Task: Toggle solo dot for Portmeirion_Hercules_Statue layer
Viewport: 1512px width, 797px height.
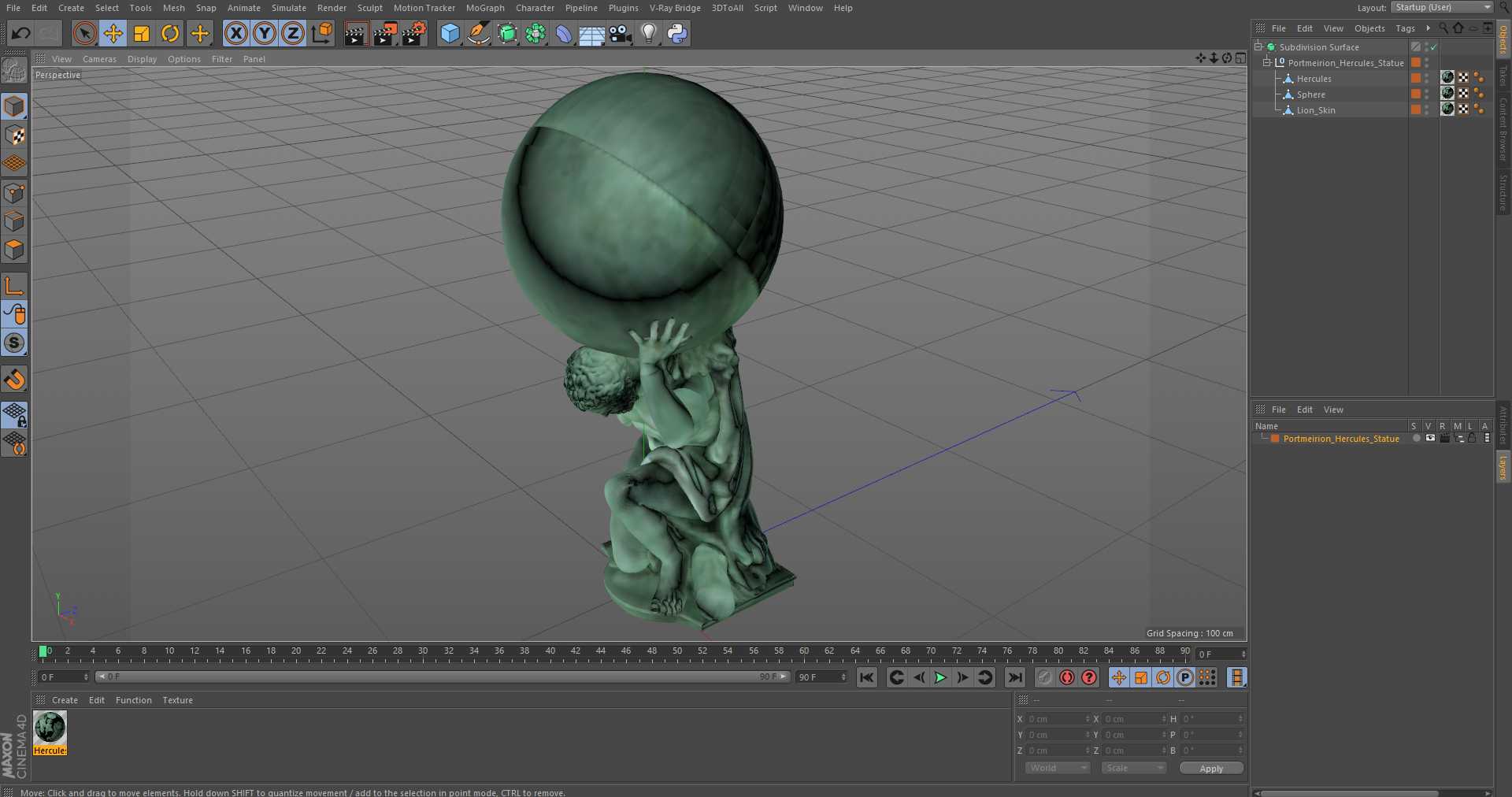Action: [x=1417, y=438]
